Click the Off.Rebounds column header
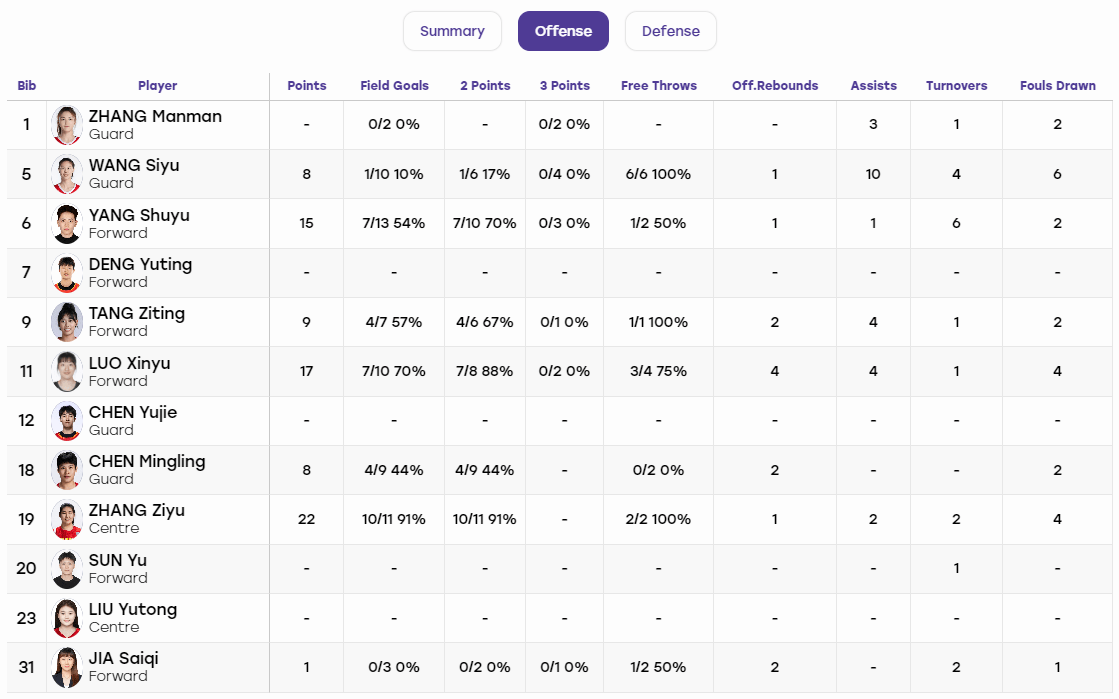This screenshot has height=699, width=1119. (775, 86)
